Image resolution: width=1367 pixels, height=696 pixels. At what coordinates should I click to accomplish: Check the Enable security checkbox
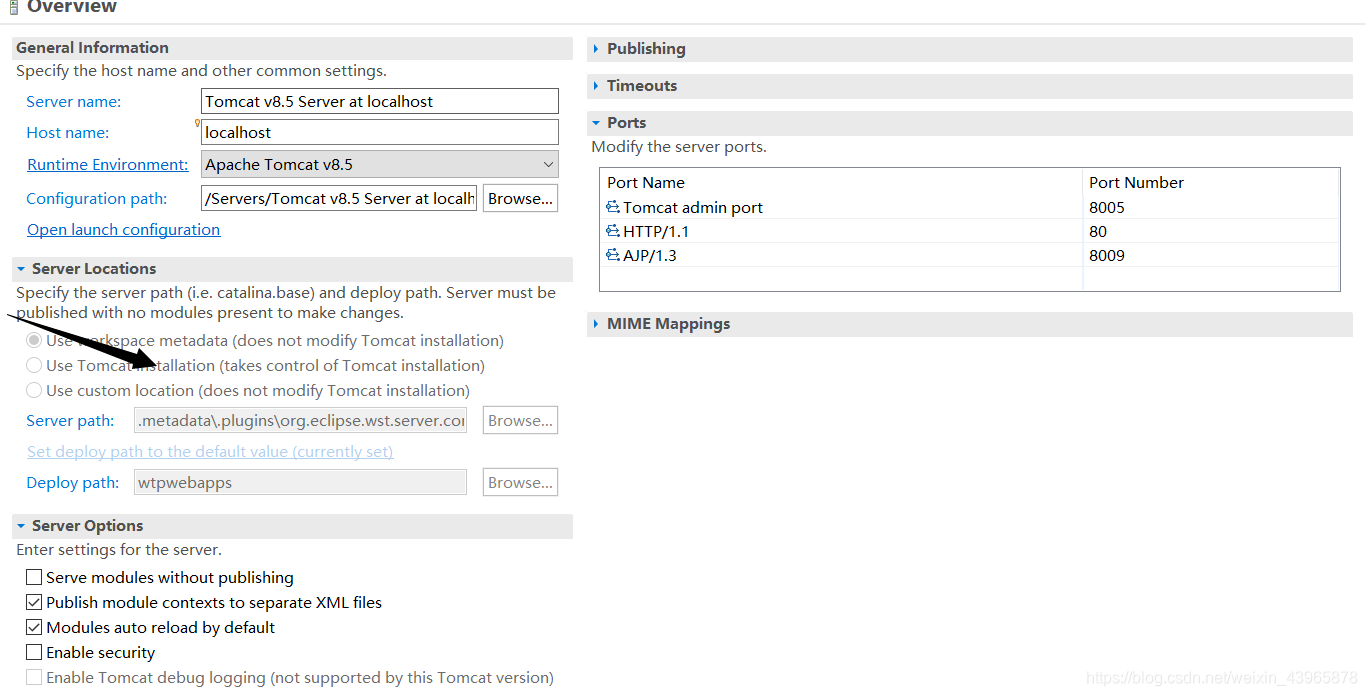tap(34, 652)
